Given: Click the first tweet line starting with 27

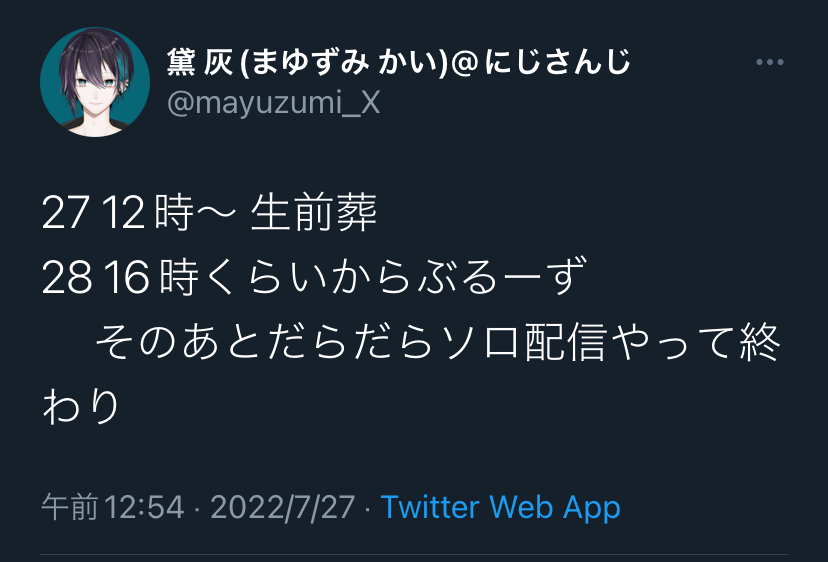Looking at the screenshot, I should tap(210, 213).
